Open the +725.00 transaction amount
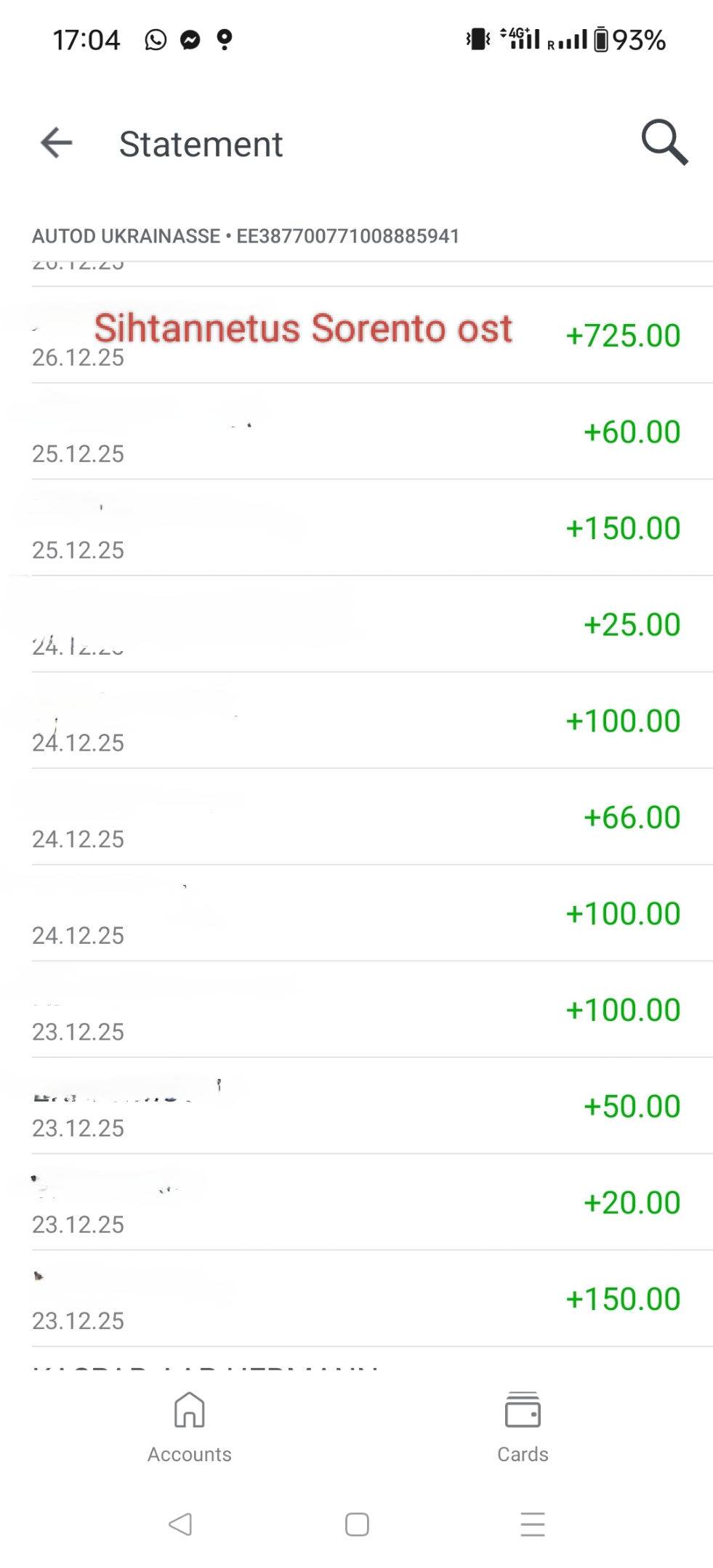 623,336
